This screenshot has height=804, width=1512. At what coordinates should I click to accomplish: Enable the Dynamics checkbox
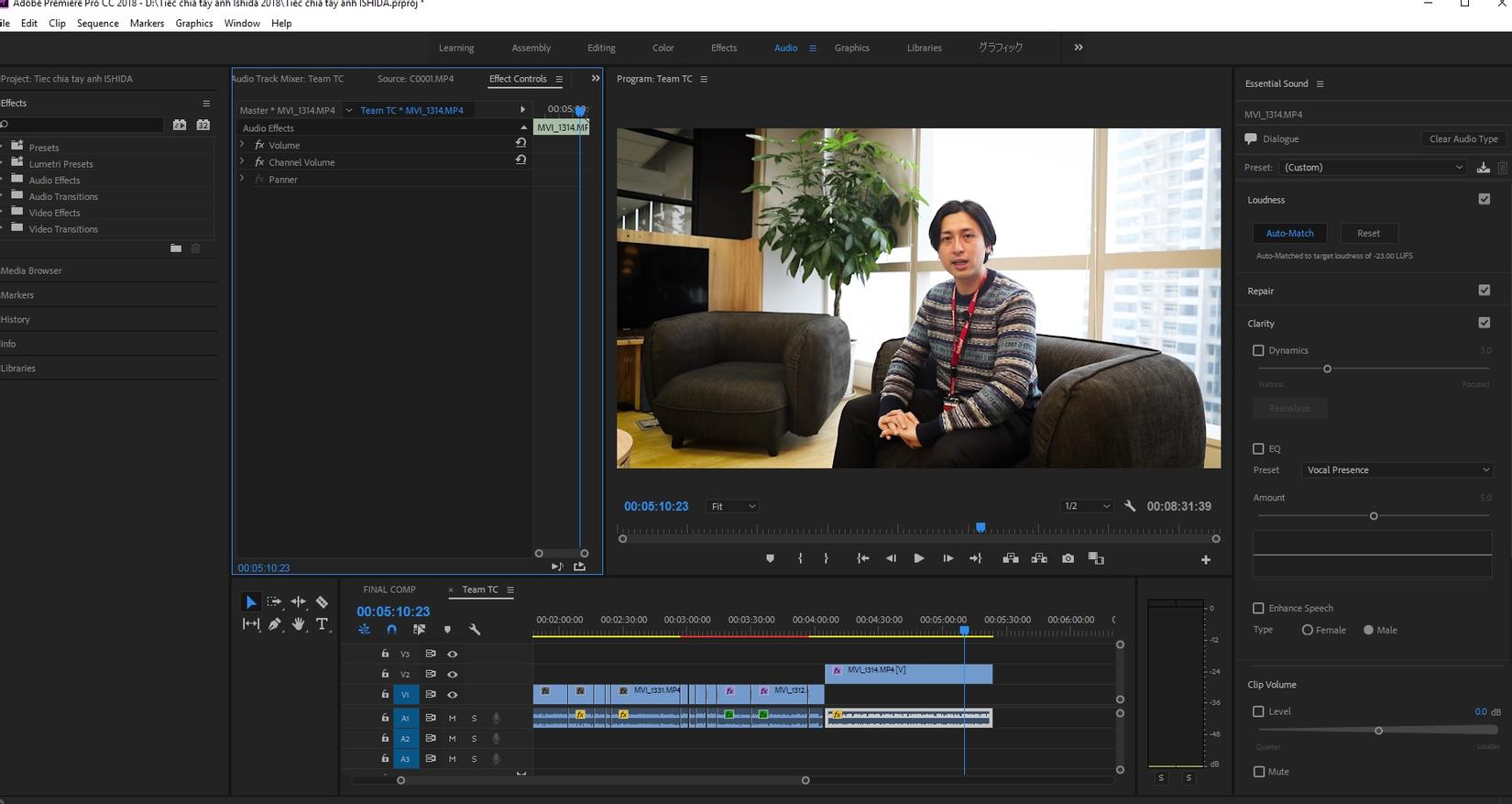coord(1258,350)
